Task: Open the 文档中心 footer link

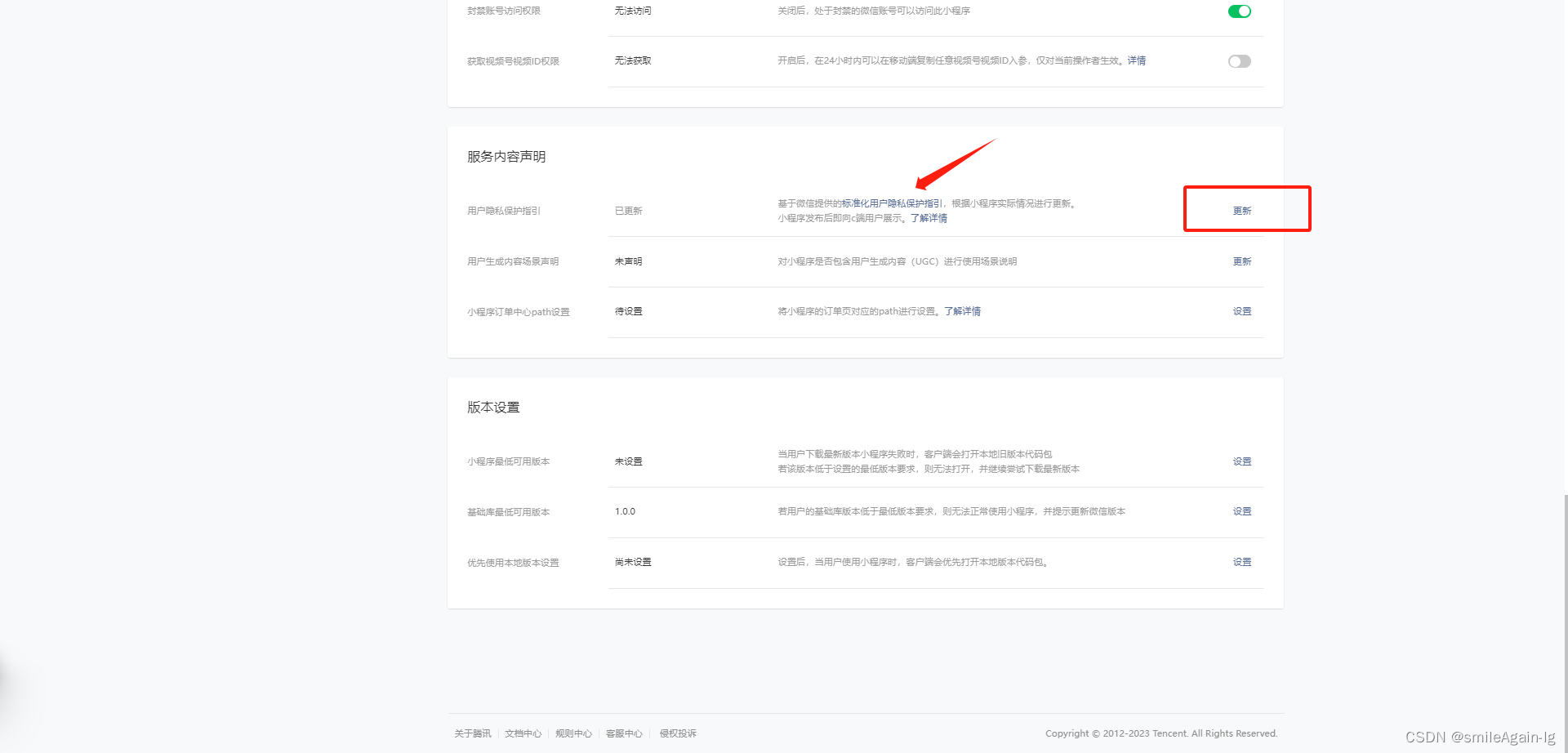Action: 523,733
